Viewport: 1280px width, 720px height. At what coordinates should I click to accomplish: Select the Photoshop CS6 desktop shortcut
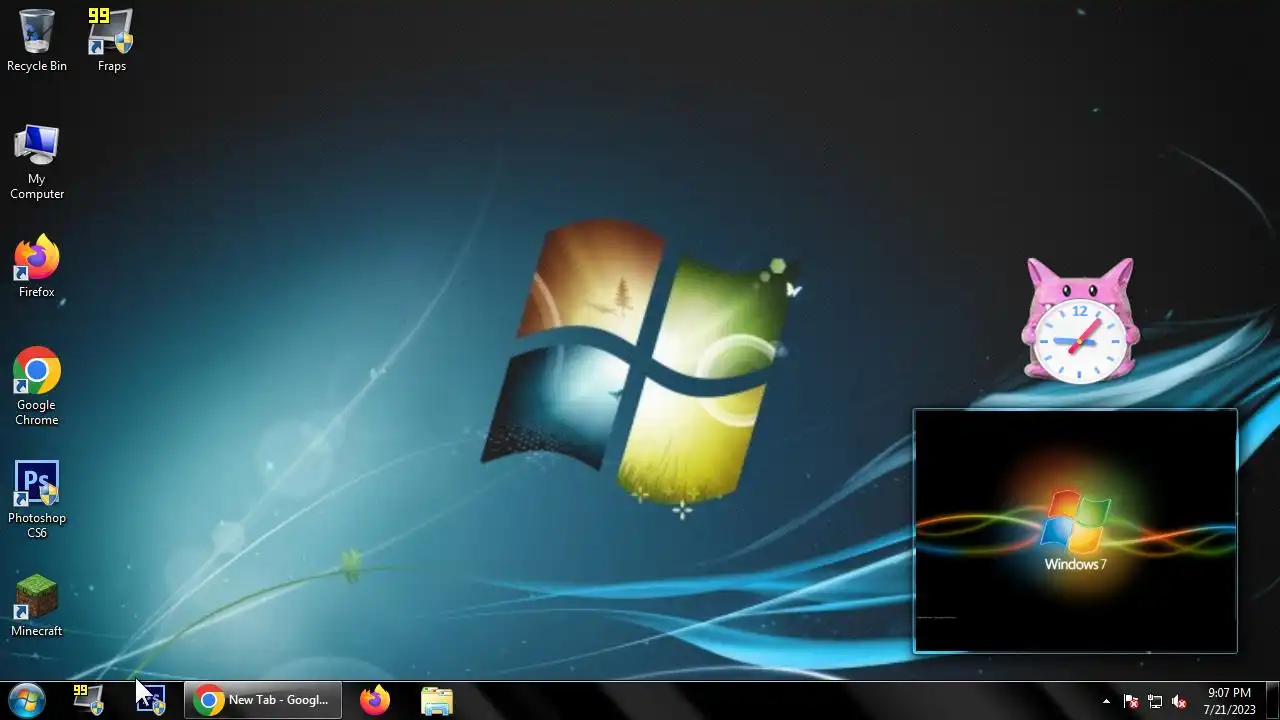(37, 499)
